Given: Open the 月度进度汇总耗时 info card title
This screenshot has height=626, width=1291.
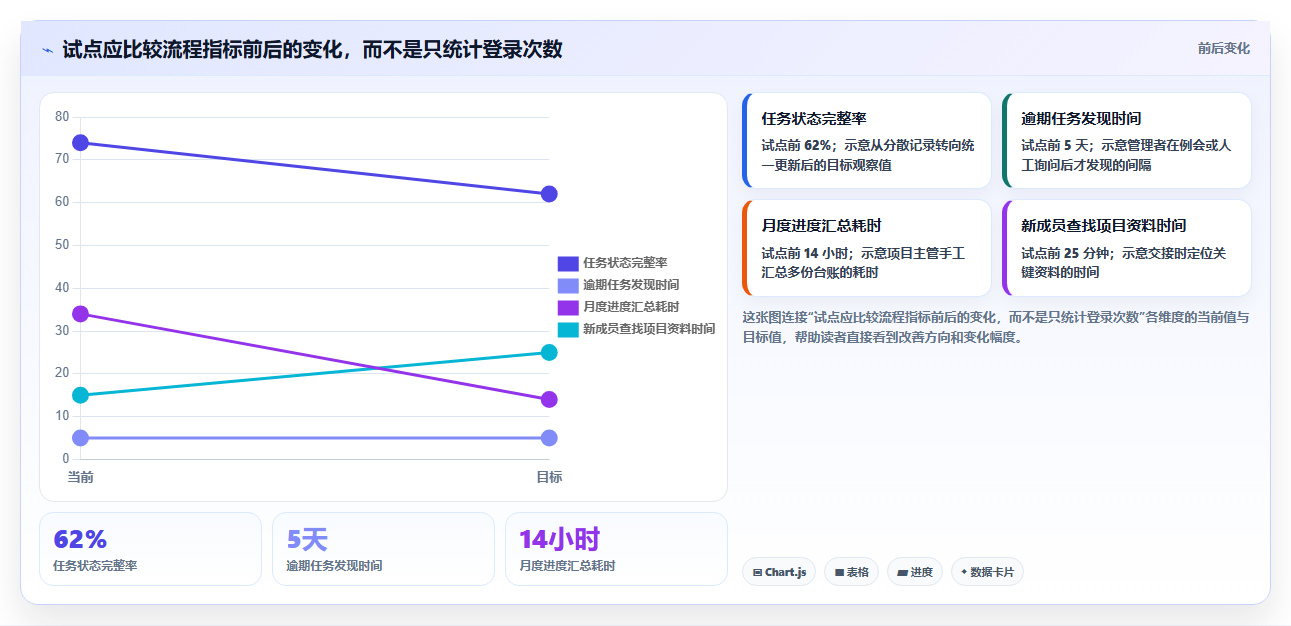Looking at the screenshot, I should click(821, 226).
